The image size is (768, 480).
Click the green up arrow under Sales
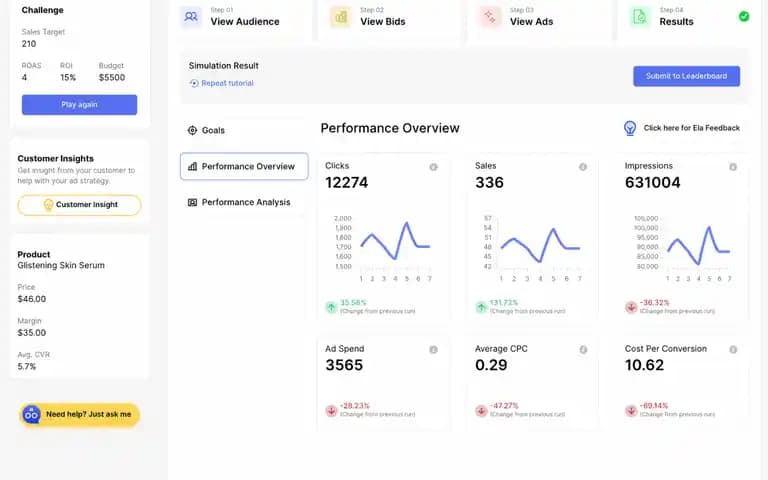coord(481,307)
